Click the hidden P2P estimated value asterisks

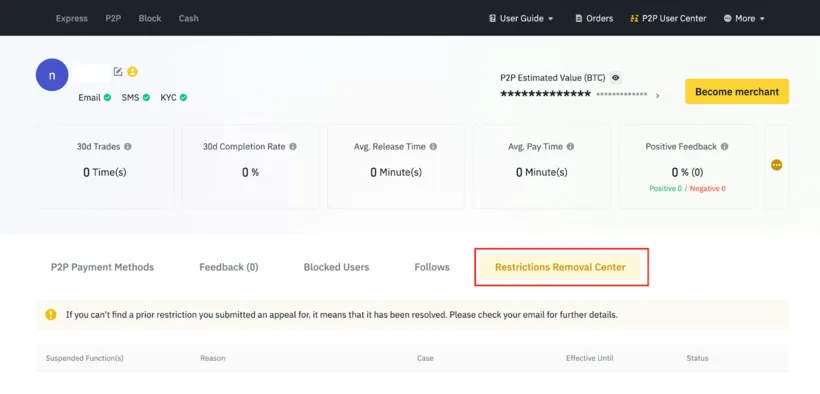(545, 94)
